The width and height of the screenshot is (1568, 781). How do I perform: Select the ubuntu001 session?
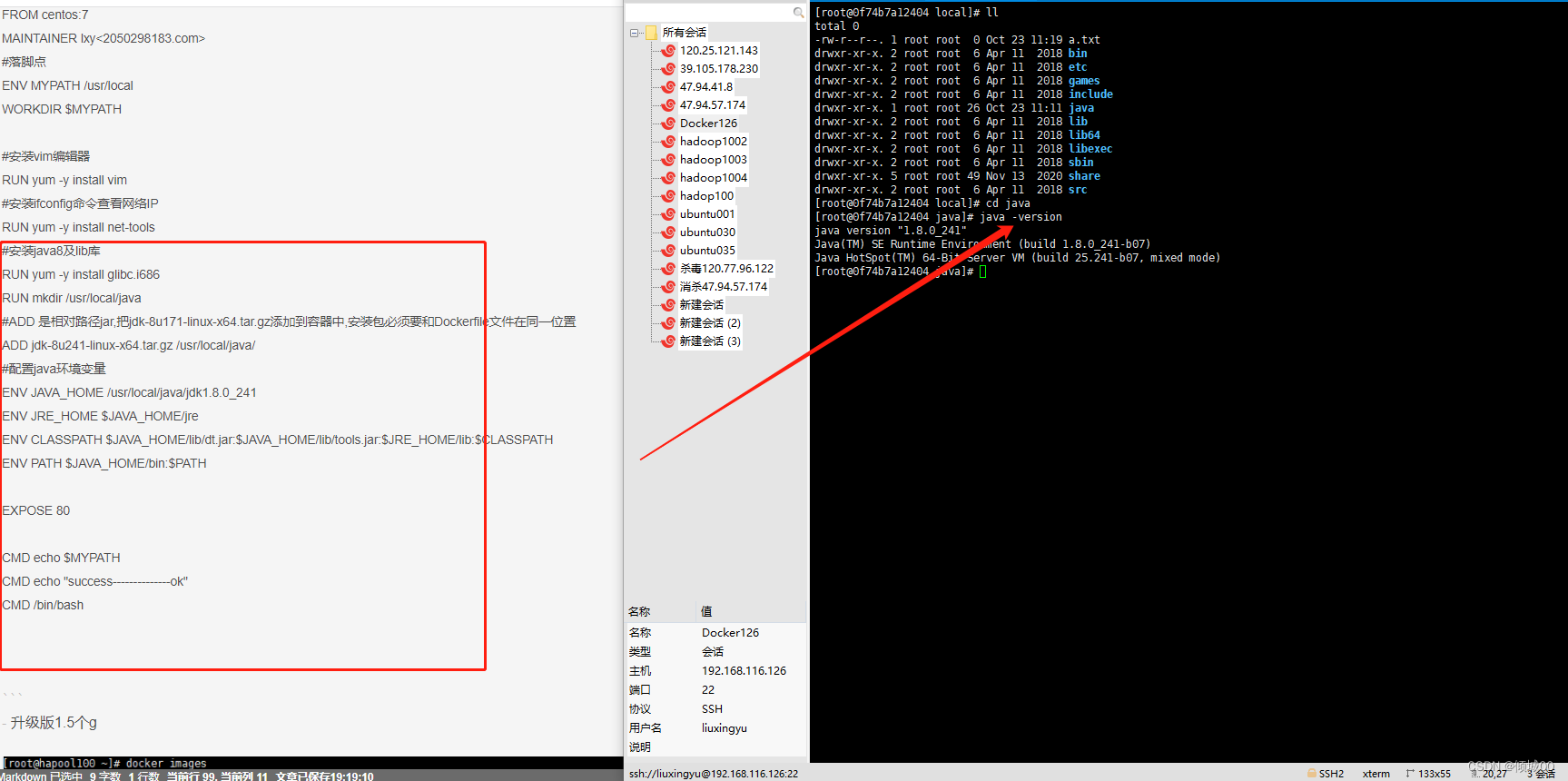click(x=707, y=214)
